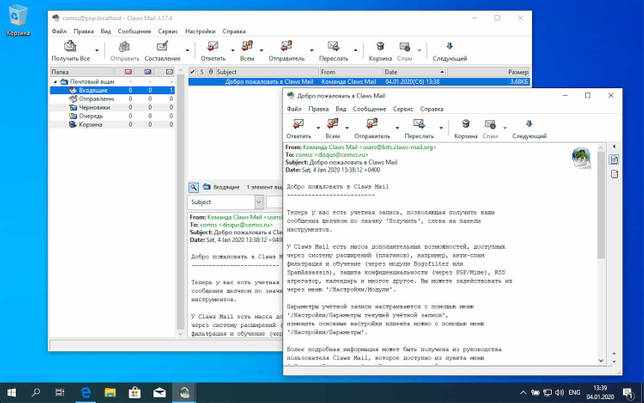Click Отправитель icon in message window toolbar

(x=372, y=124)
